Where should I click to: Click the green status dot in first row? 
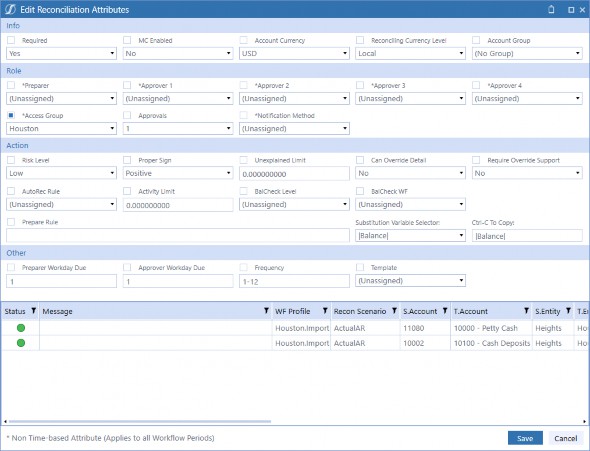coord(21,328)
